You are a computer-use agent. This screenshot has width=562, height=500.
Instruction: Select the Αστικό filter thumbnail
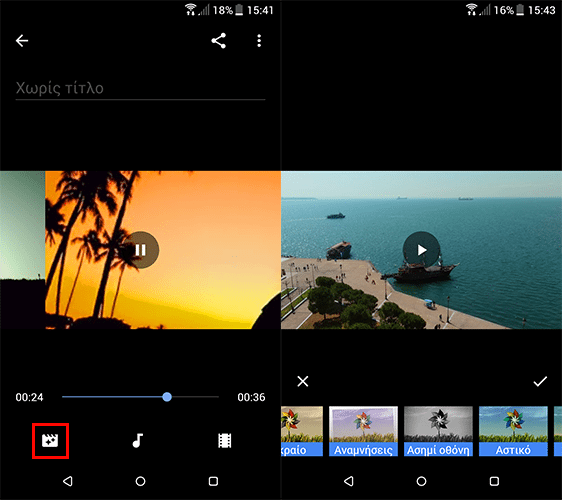513,431
